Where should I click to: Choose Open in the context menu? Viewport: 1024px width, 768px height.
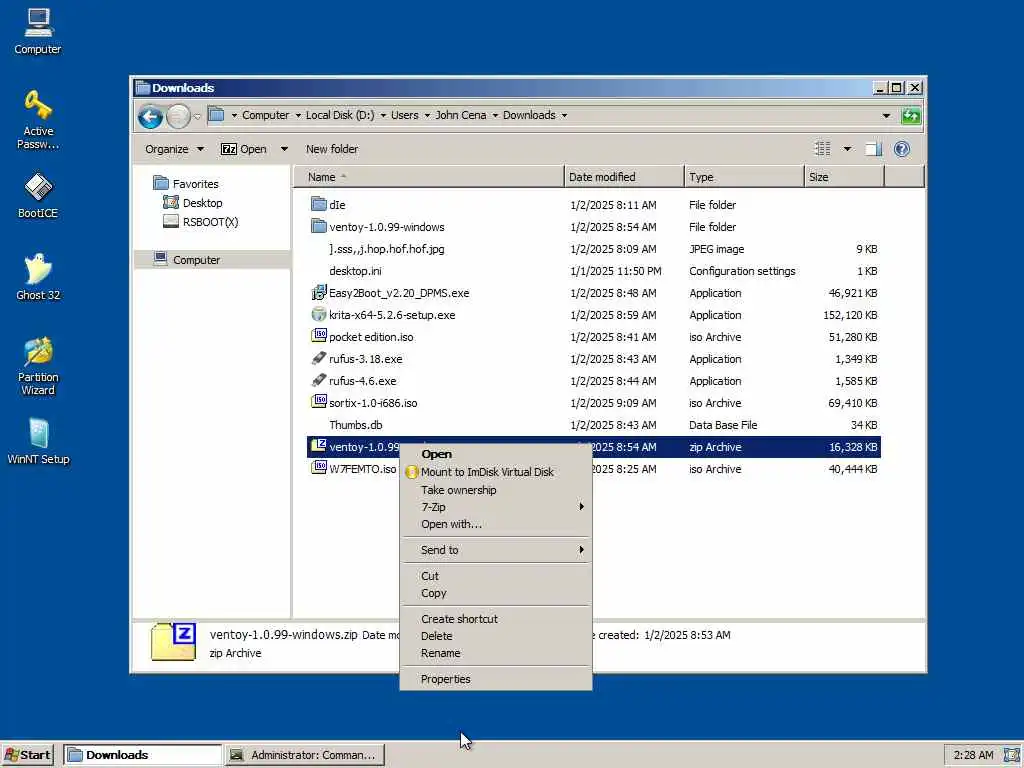click(496, 454)
